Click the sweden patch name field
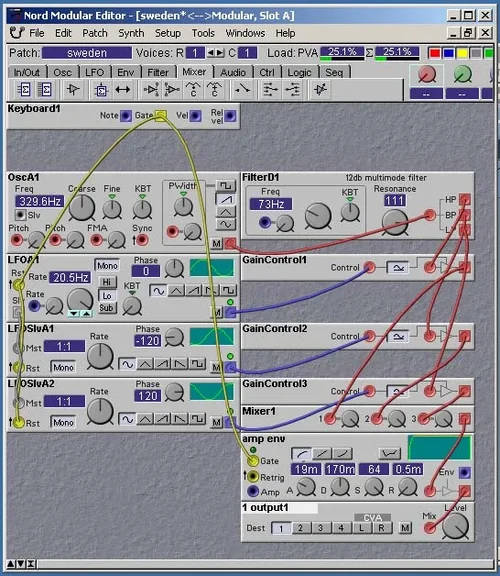The height and width of the screenshot is (576, 500). pos(87,53)
